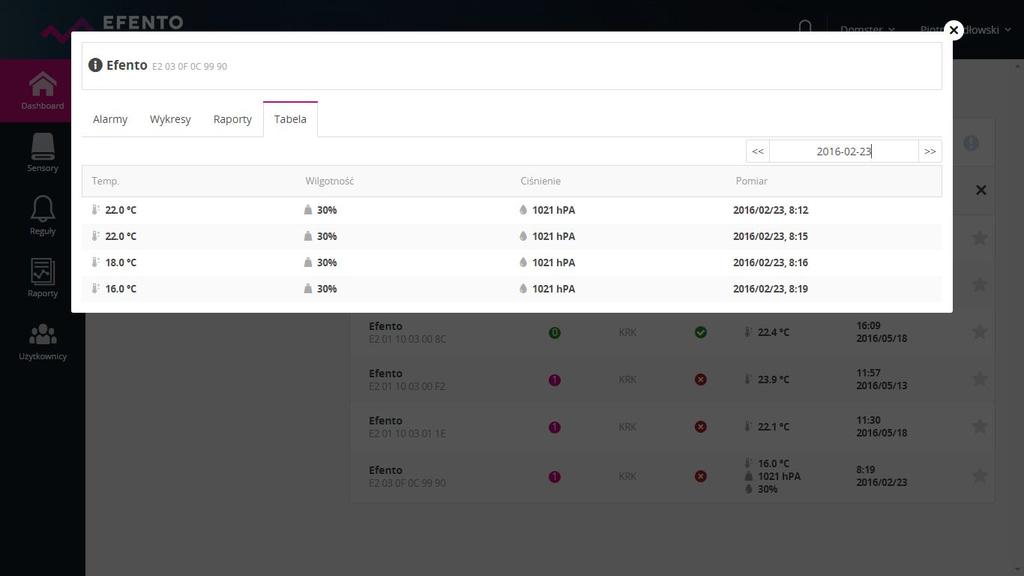This screenshot has height=576, width=1024.
Task: Click the red error status for sensor 00 F2
Action: coord(701,379)
